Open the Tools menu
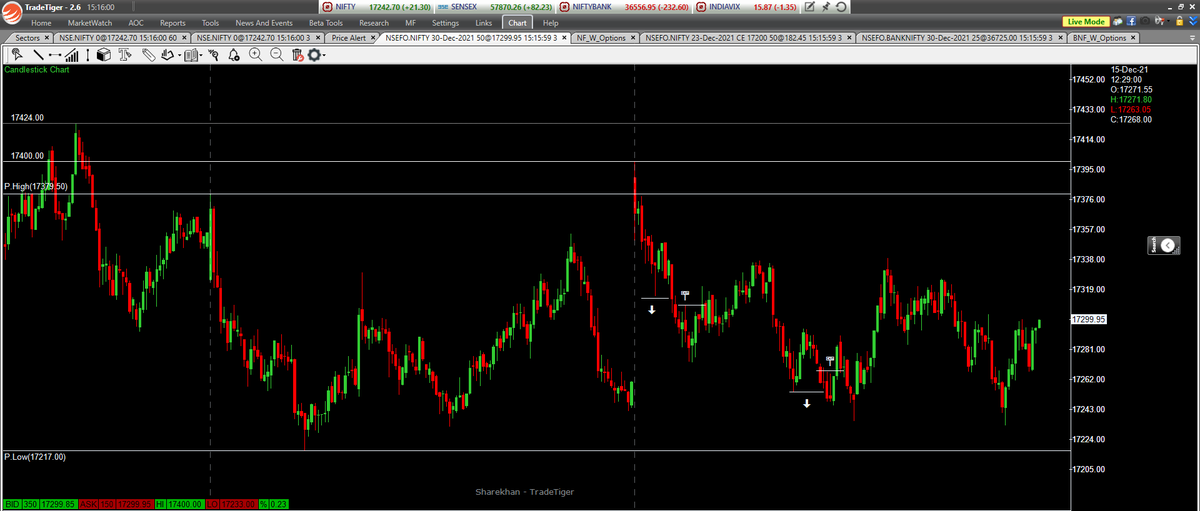Viewport: 1200px width, 511px height. pos(210,22)
